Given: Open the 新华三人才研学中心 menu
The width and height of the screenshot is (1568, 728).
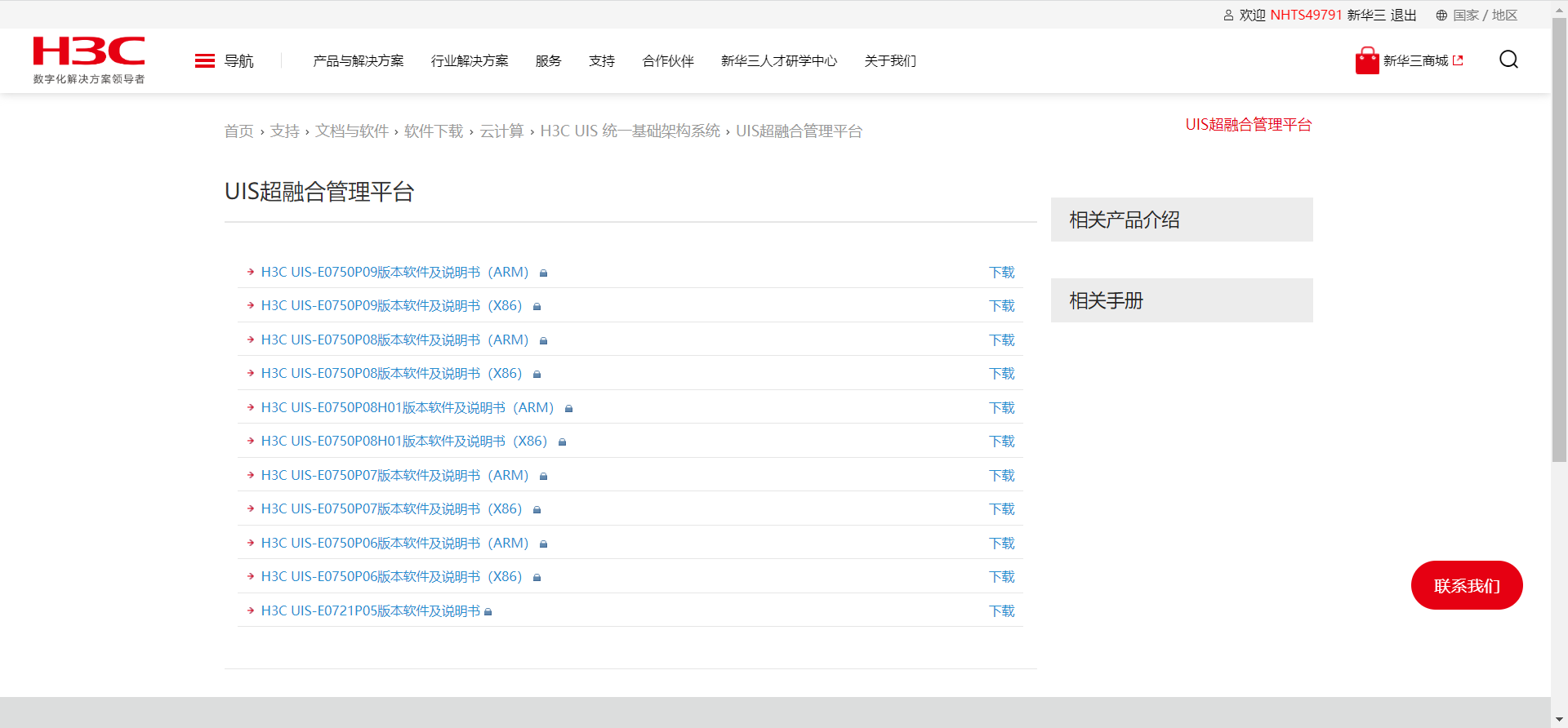Looking at the screenshot, I should (x=779, y=61).
